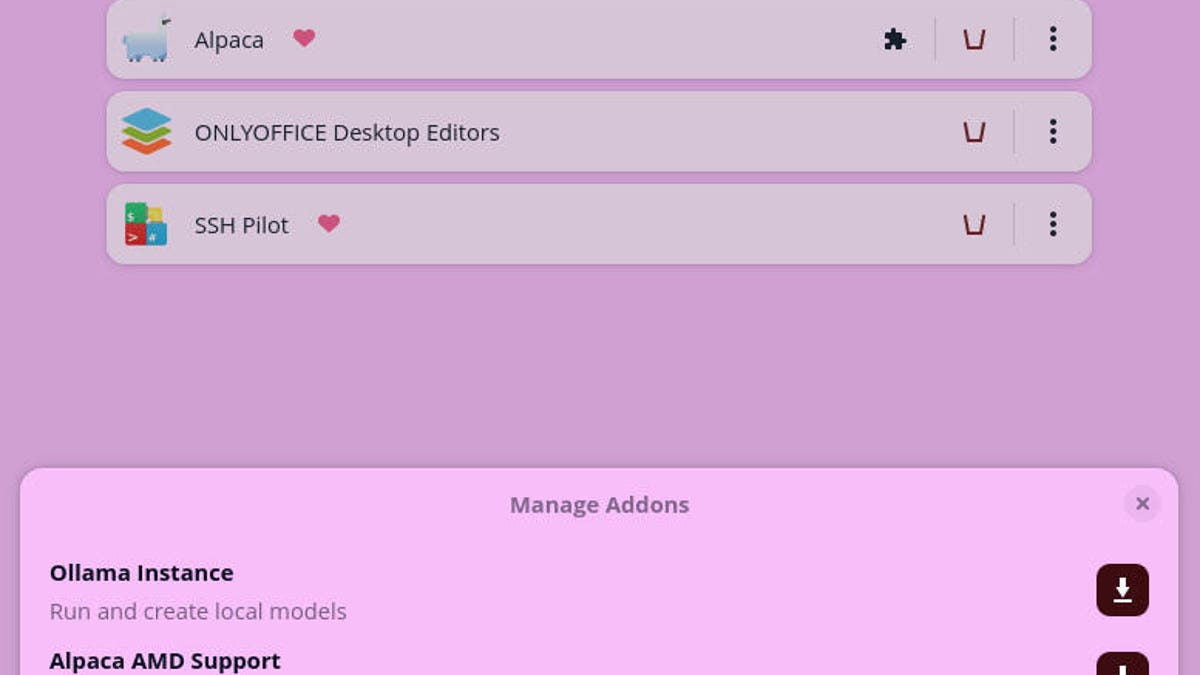Close the Manage Addons panel
This screenshot has width=1200, height=675.
(1142, 504)
